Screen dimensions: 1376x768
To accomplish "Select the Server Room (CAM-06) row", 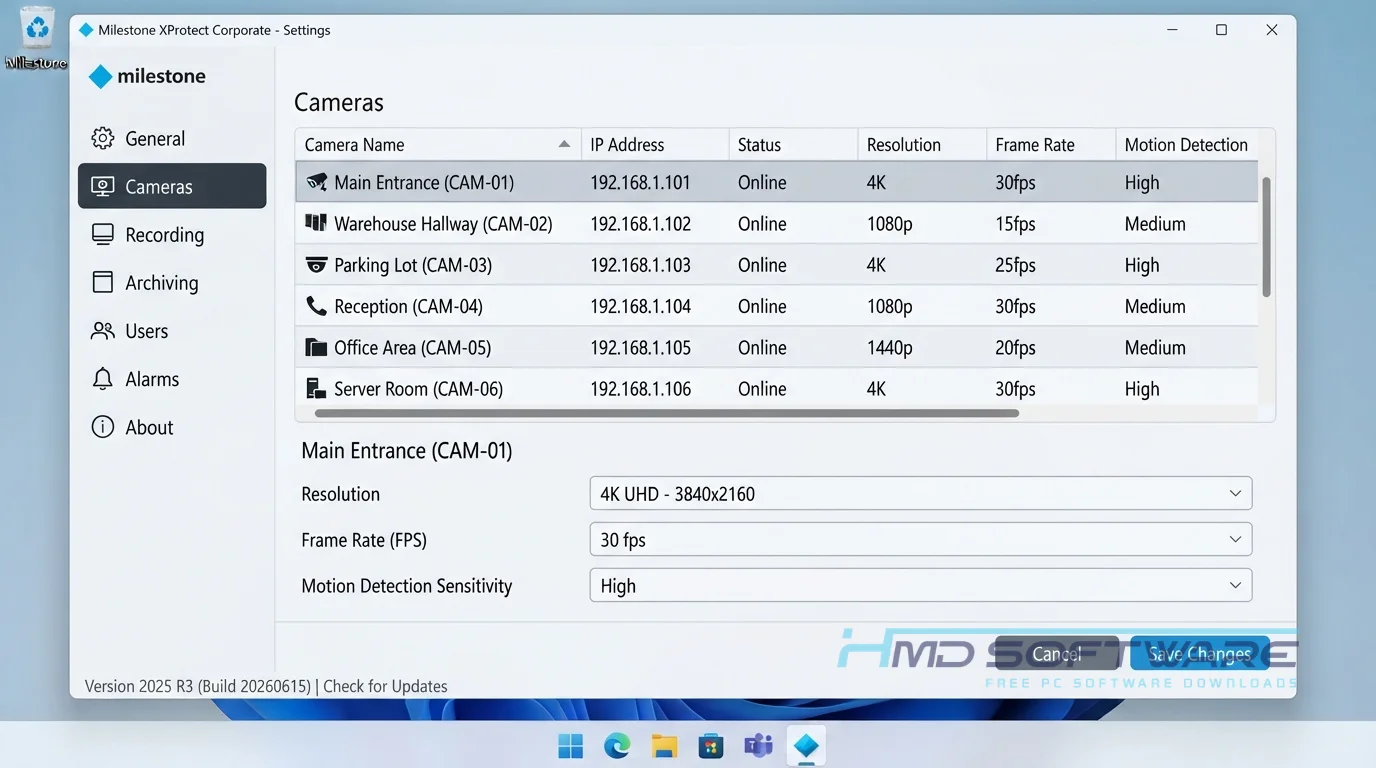I will tap(776, 388).
